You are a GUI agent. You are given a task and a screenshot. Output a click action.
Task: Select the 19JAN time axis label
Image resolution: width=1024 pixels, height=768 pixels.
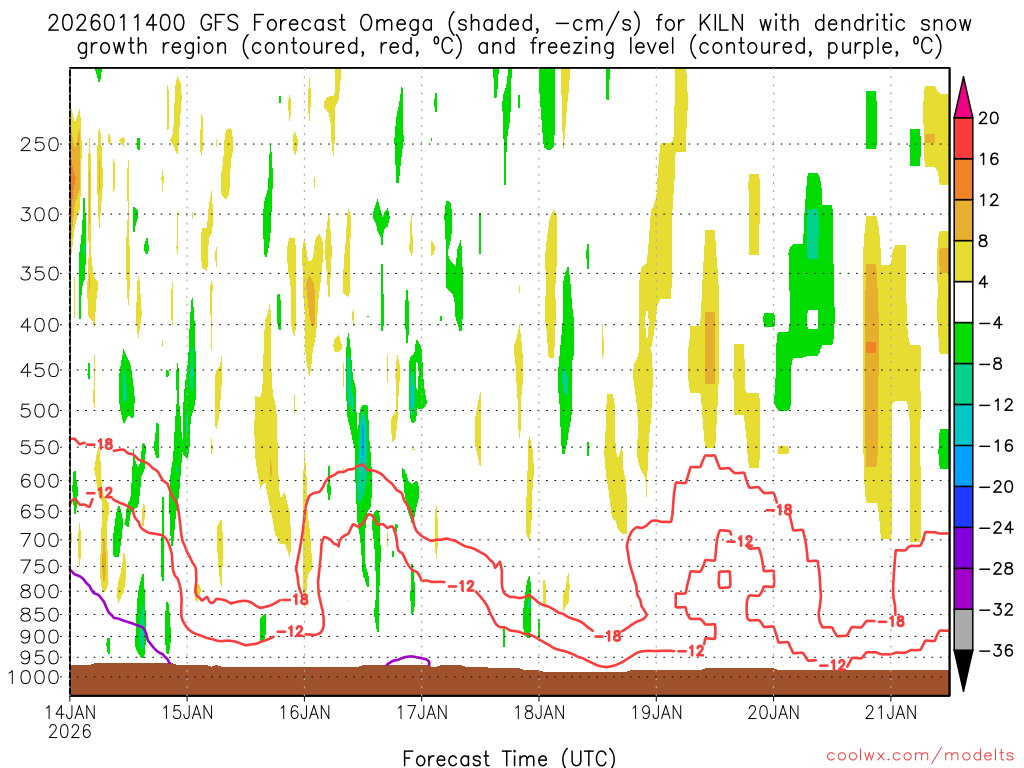click(x=656, y=712)
